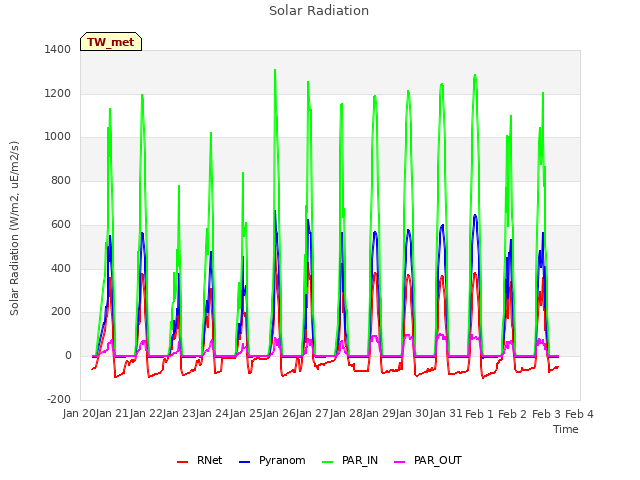
Task: Toggle the RNet series in the legend
Action: click(200, 460)
